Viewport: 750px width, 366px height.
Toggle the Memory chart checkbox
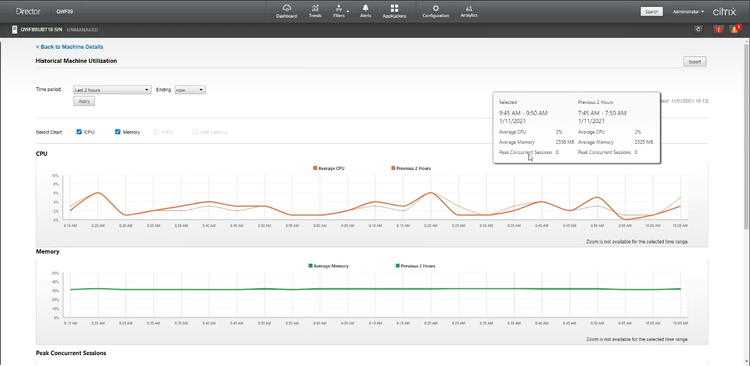point(118,132)
